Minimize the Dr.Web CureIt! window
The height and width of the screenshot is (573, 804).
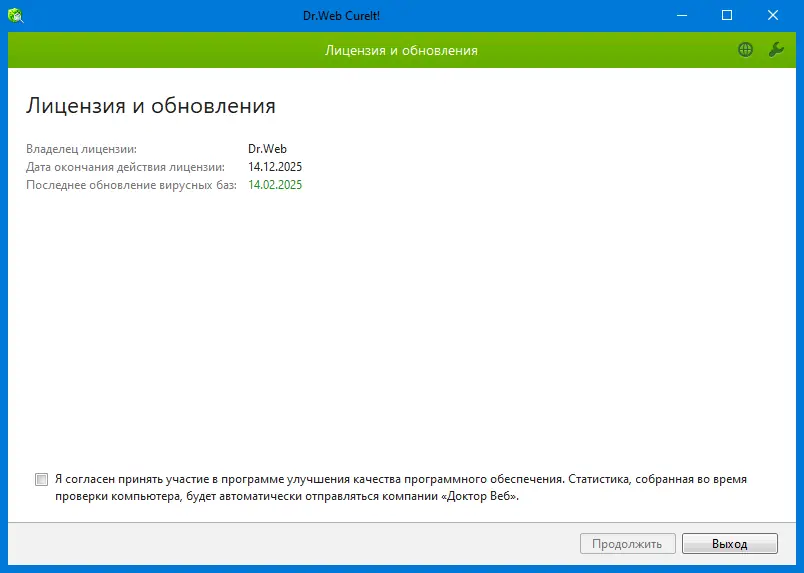[682, 15]
